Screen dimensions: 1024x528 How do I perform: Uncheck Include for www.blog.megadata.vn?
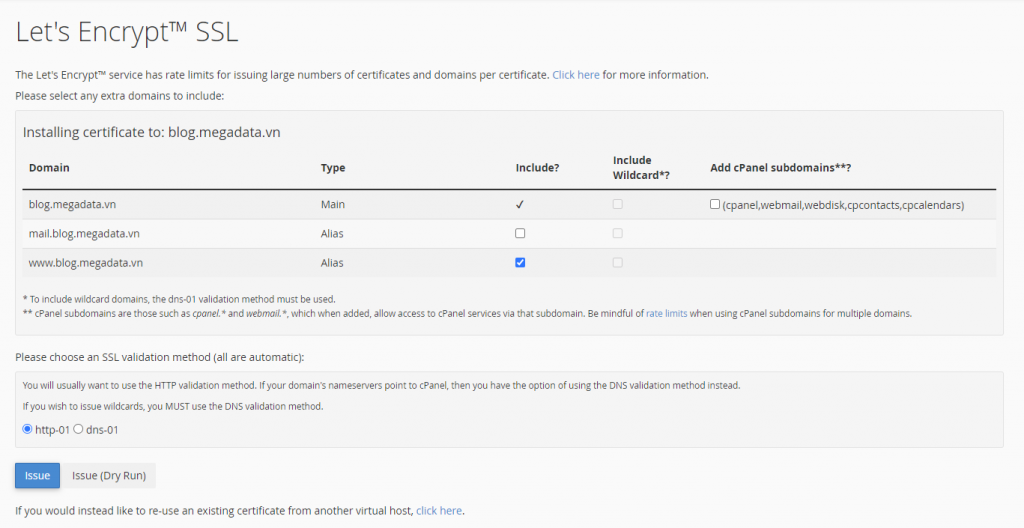[520, 263]
